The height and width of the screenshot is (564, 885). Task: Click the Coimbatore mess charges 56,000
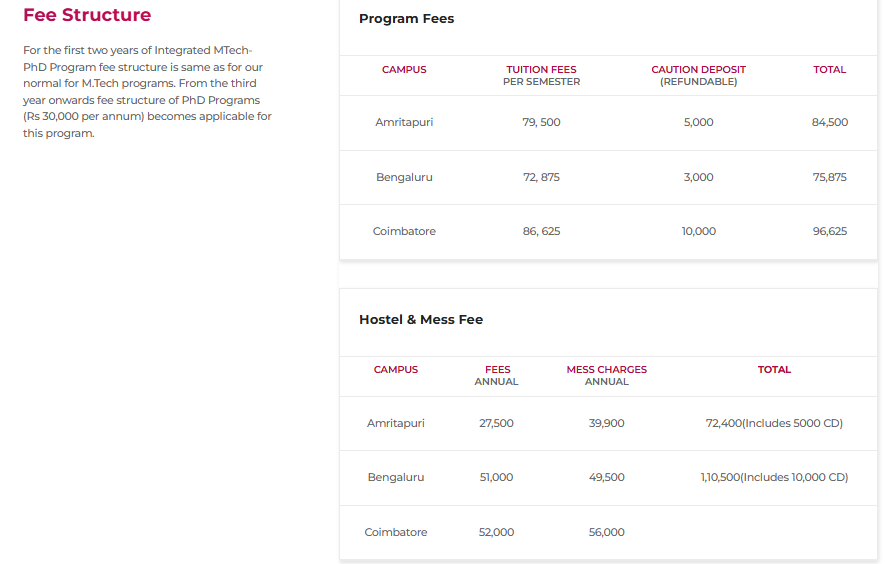[x=606, y=532]
